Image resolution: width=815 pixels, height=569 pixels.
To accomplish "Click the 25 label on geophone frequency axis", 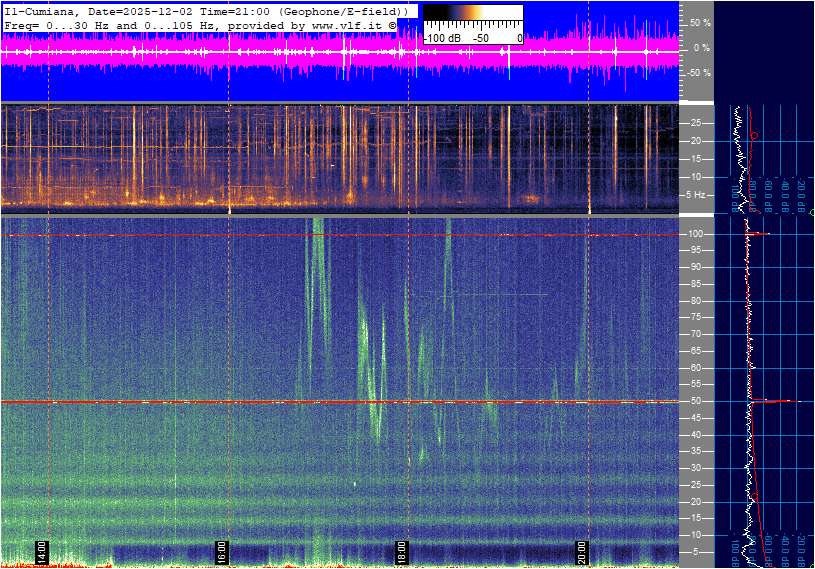I will point(697,123).
